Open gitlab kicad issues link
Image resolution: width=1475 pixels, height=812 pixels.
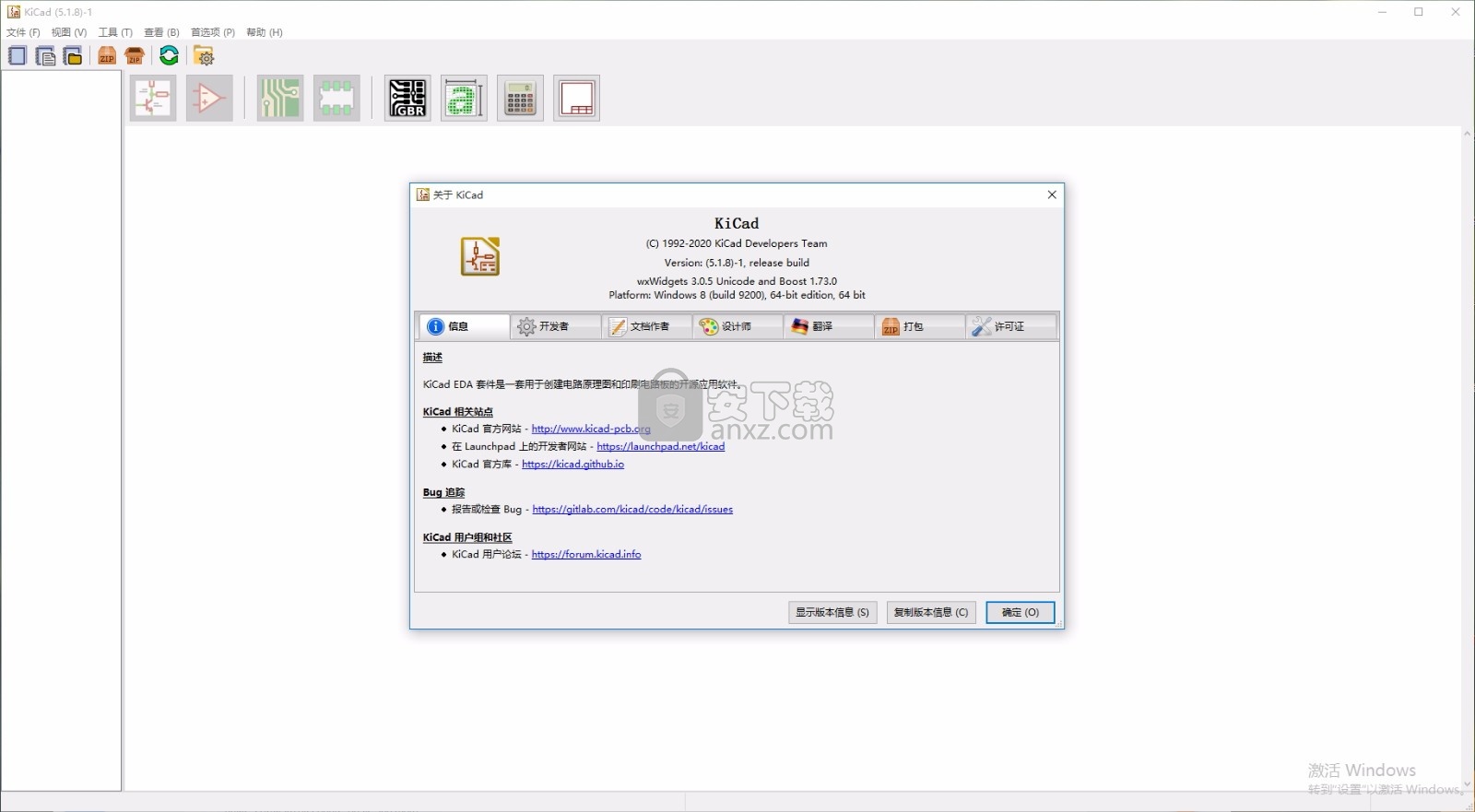632,509
